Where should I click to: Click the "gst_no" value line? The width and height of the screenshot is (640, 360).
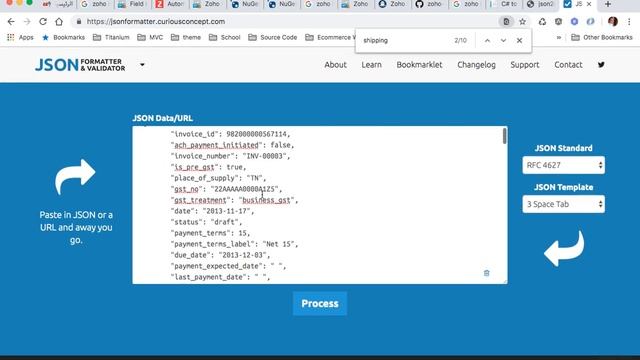227,189
